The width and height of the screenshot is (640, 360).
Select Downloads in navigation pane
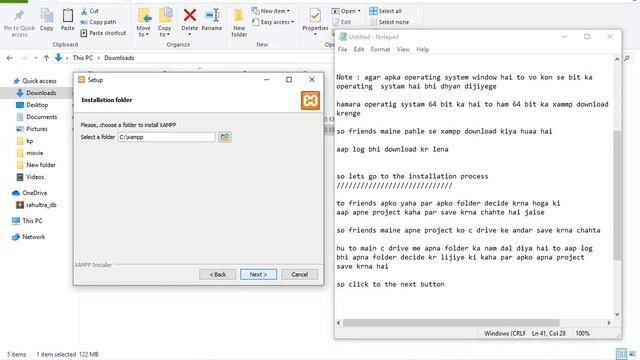click(x=36, y=93)
